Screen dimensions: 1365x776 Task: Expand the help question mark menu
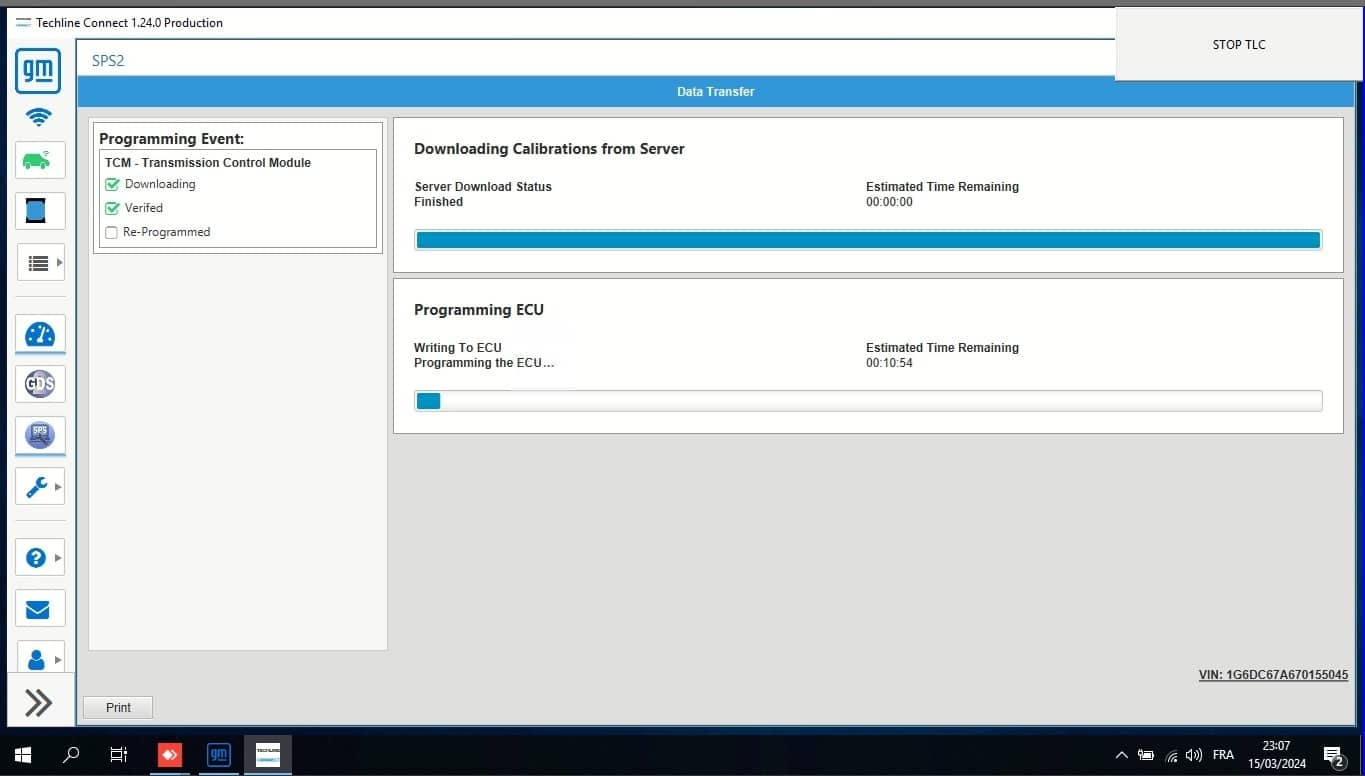(x=40, y=557)
